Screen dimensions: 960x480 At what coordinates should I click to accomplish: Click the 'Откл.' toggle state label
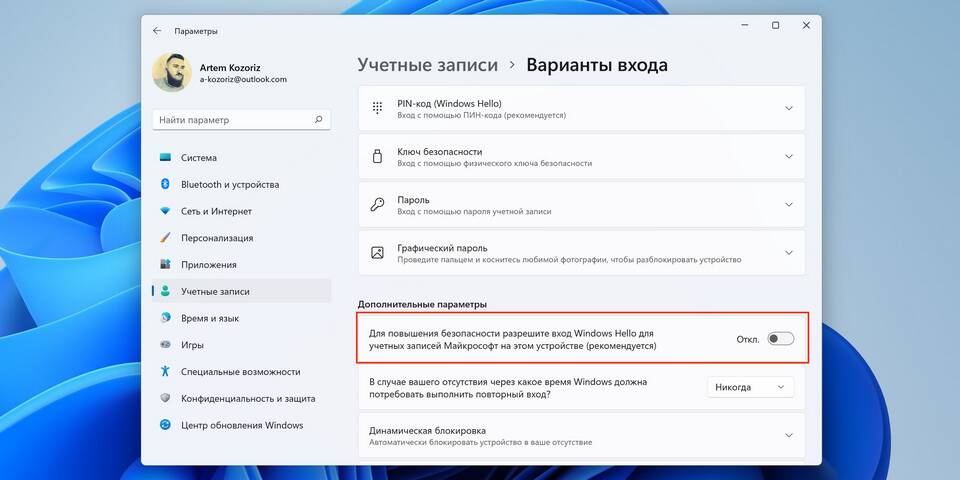pos(748,339)
